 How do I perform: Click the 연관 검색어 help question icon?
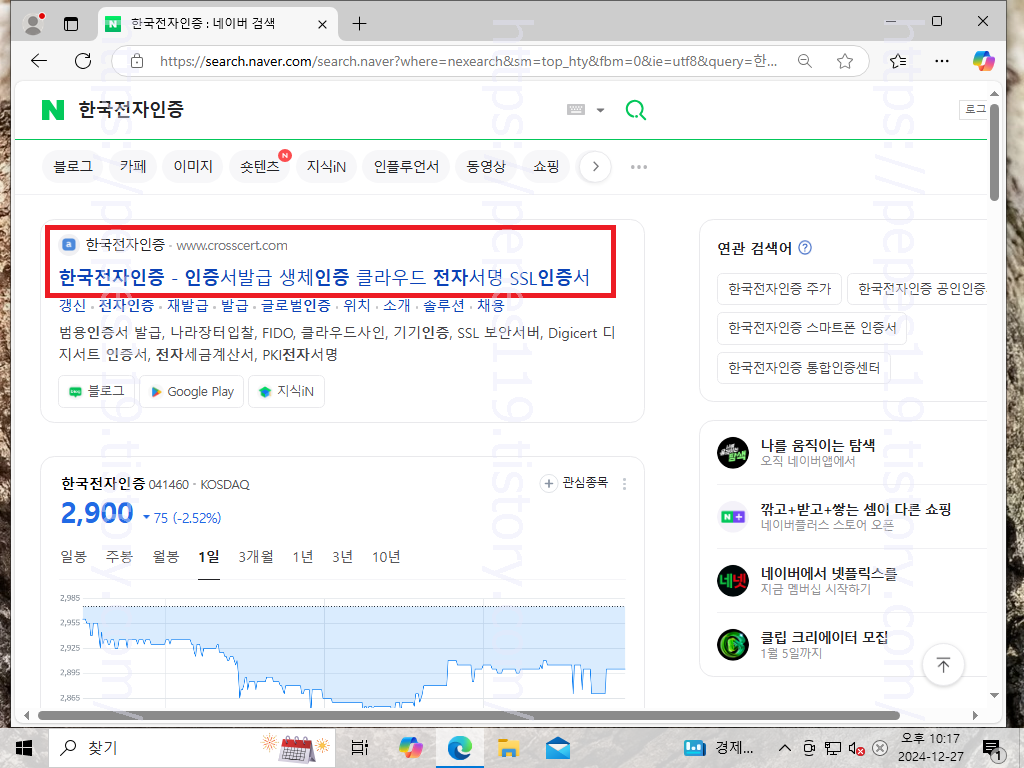805,248
